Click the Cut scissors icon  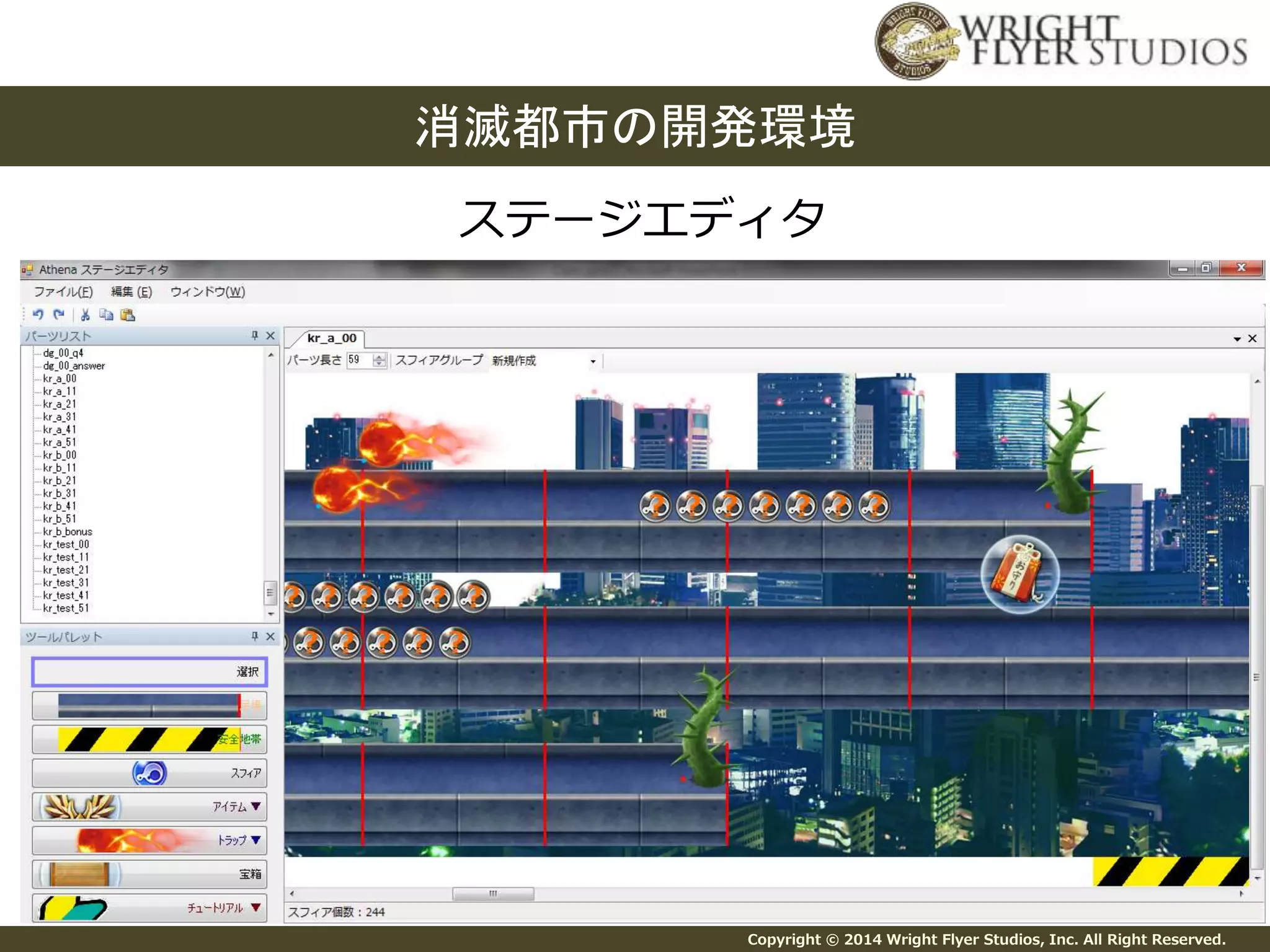coord(86,315)
